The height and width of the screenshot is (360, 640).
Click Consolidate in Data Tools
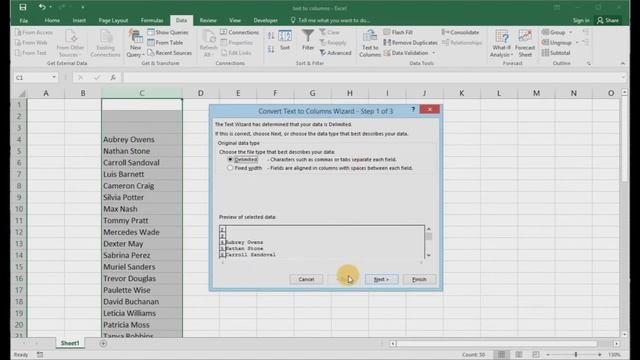pos(460,32)
